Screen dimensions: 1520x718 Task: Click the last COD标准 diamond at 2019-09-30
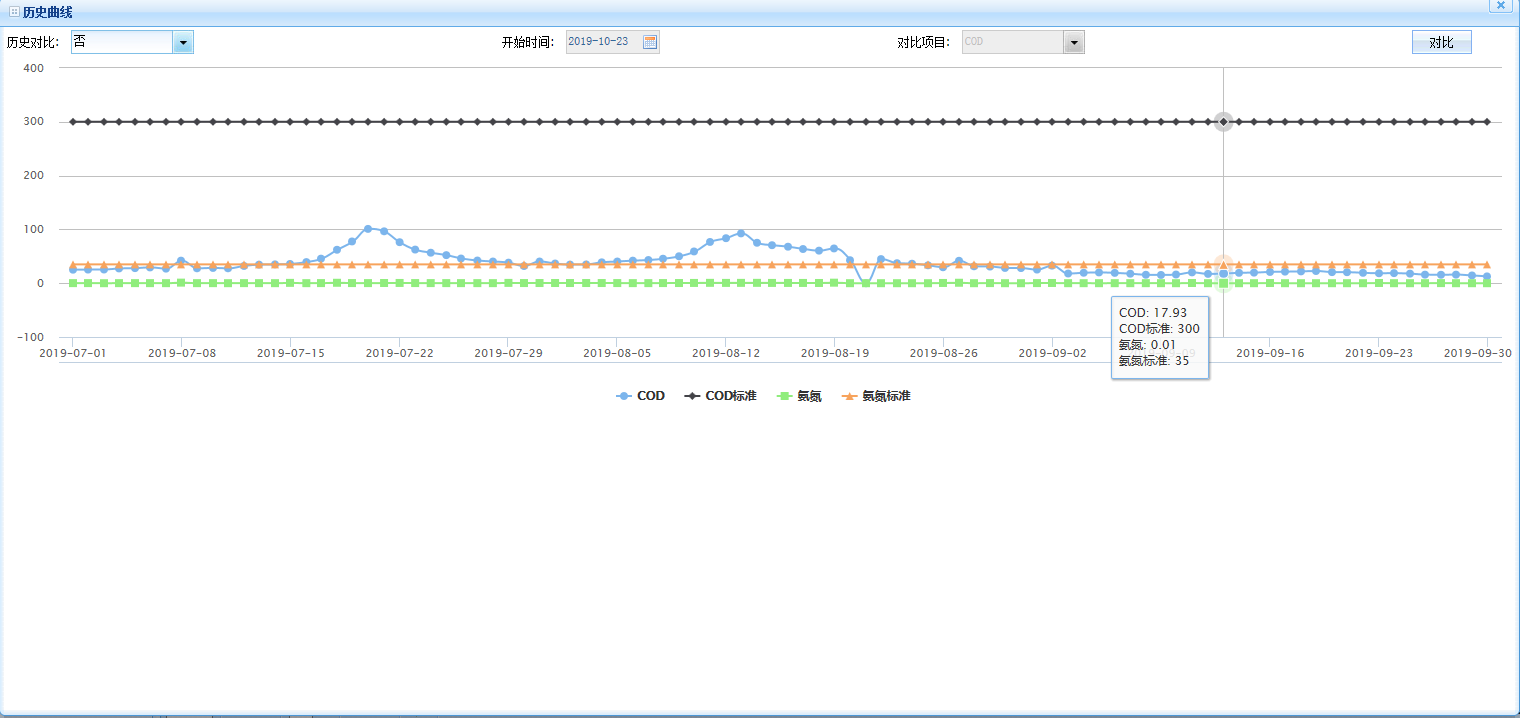coord(1487,122)
